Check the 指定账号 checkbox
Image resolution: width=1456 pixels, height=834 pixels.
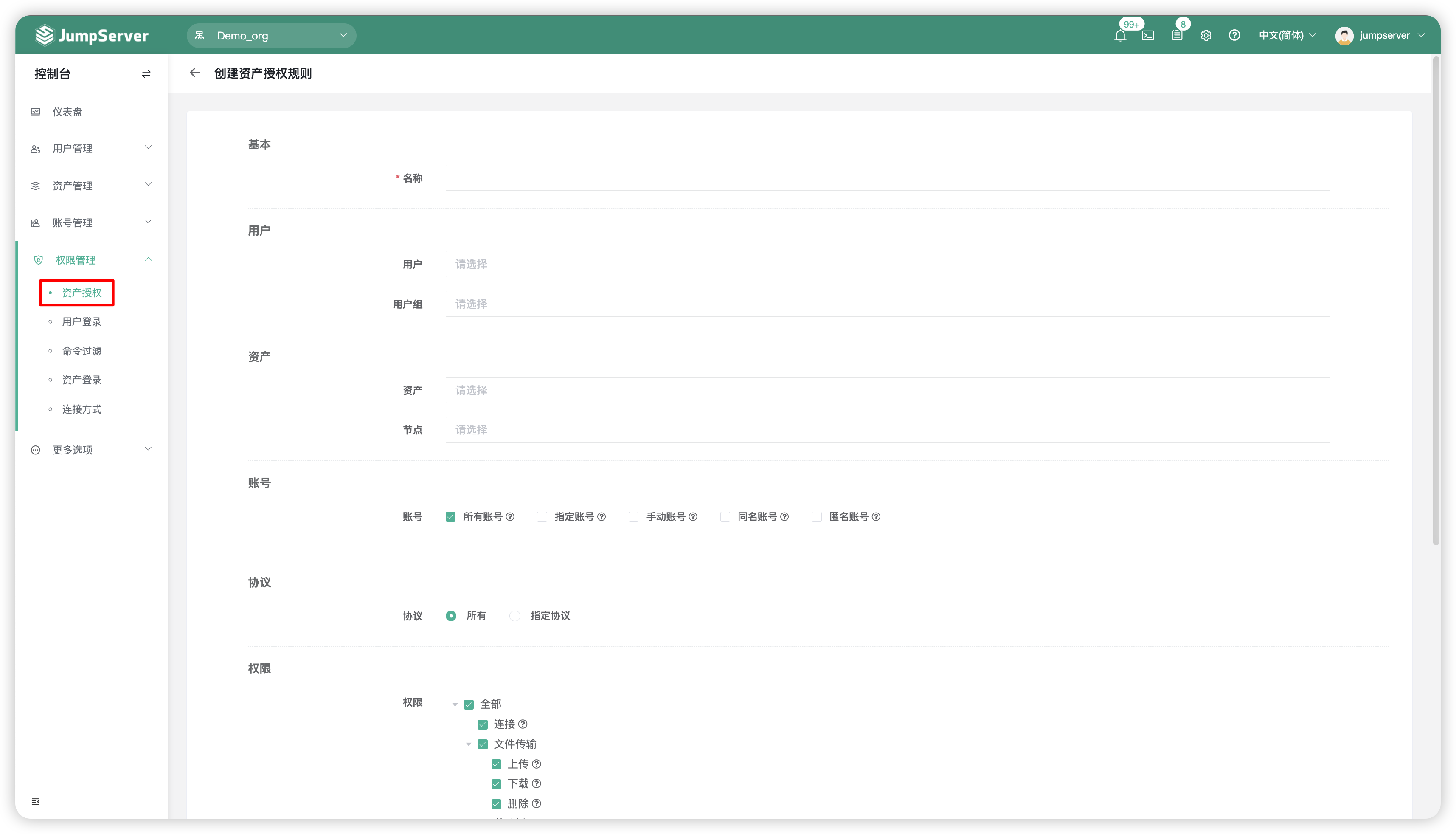click(542, 517)
